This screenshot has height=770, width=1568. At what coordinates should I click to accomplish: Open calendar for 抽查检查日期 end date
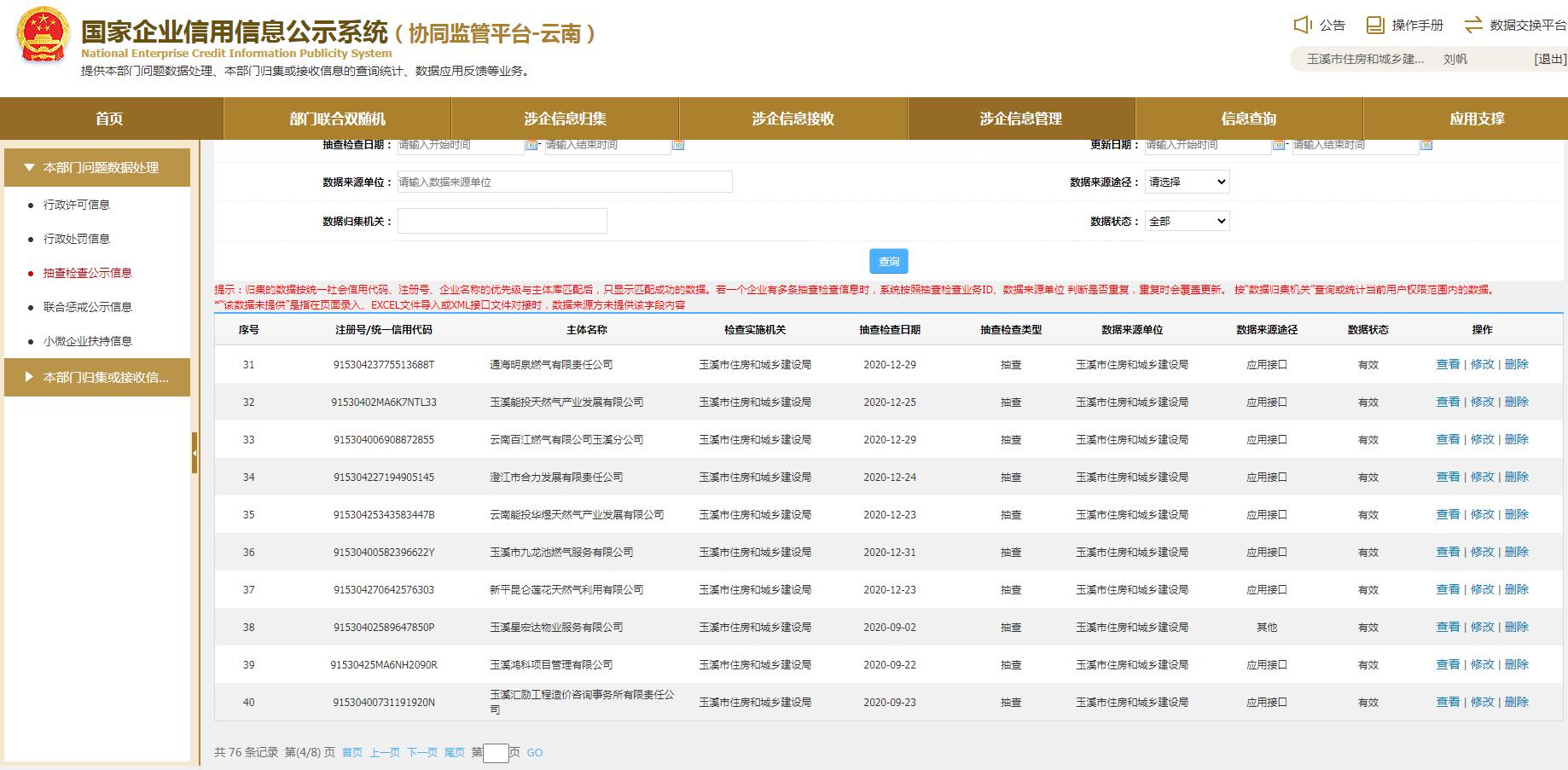[678, 145]
